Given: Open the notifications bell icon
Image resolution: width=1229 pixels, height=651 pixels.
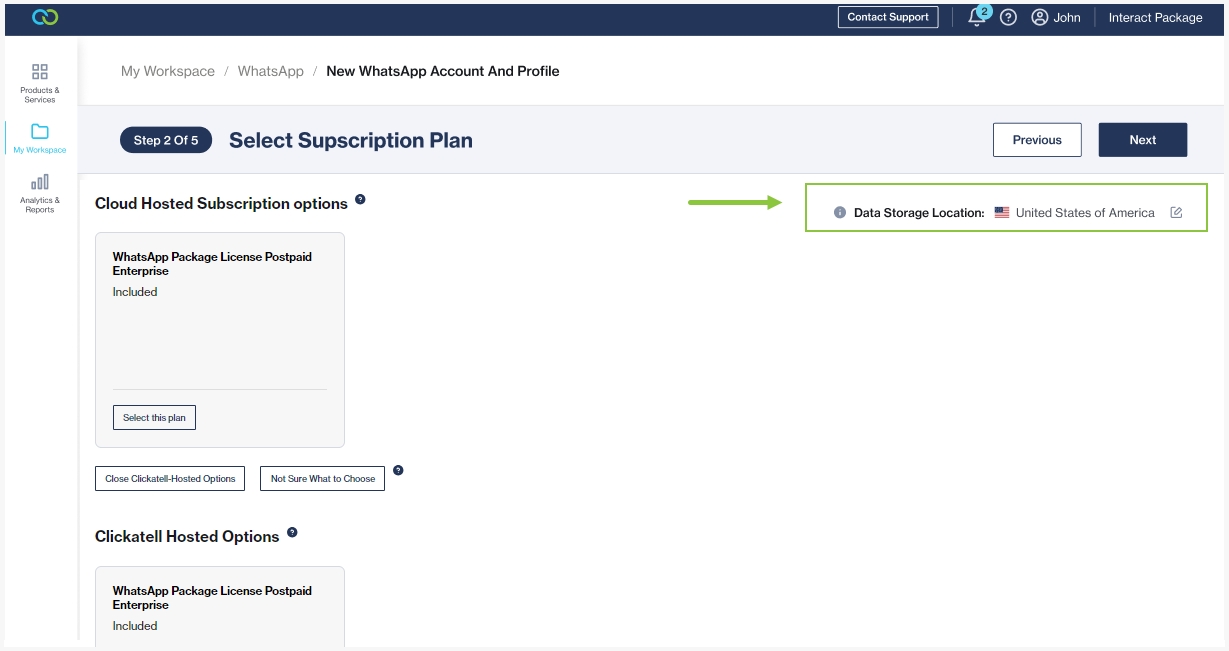Looking at the screenshot, I should (x=977, y=17).
